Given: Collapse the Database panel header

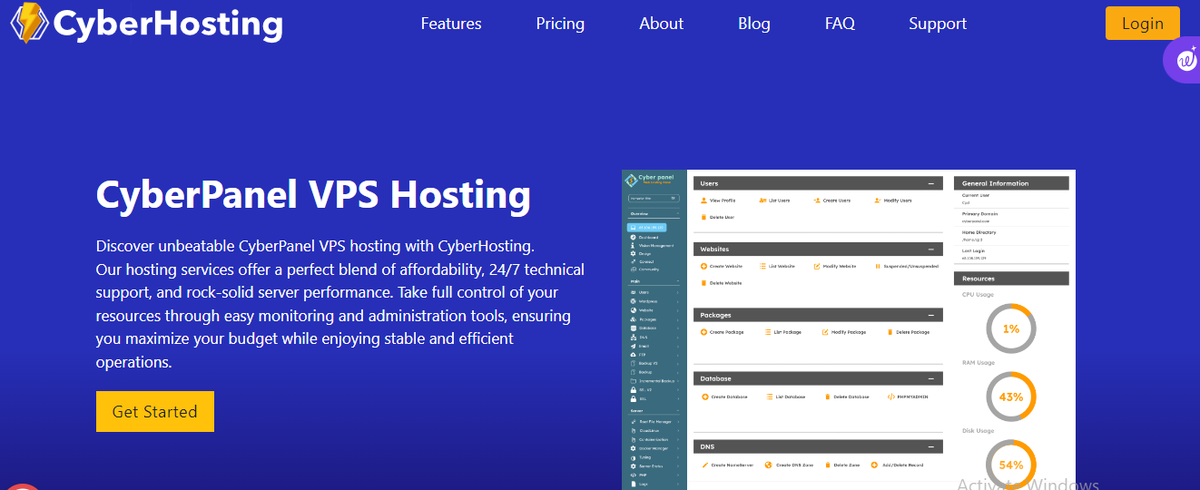Looking at the screenshot, I should coord(931,380).
